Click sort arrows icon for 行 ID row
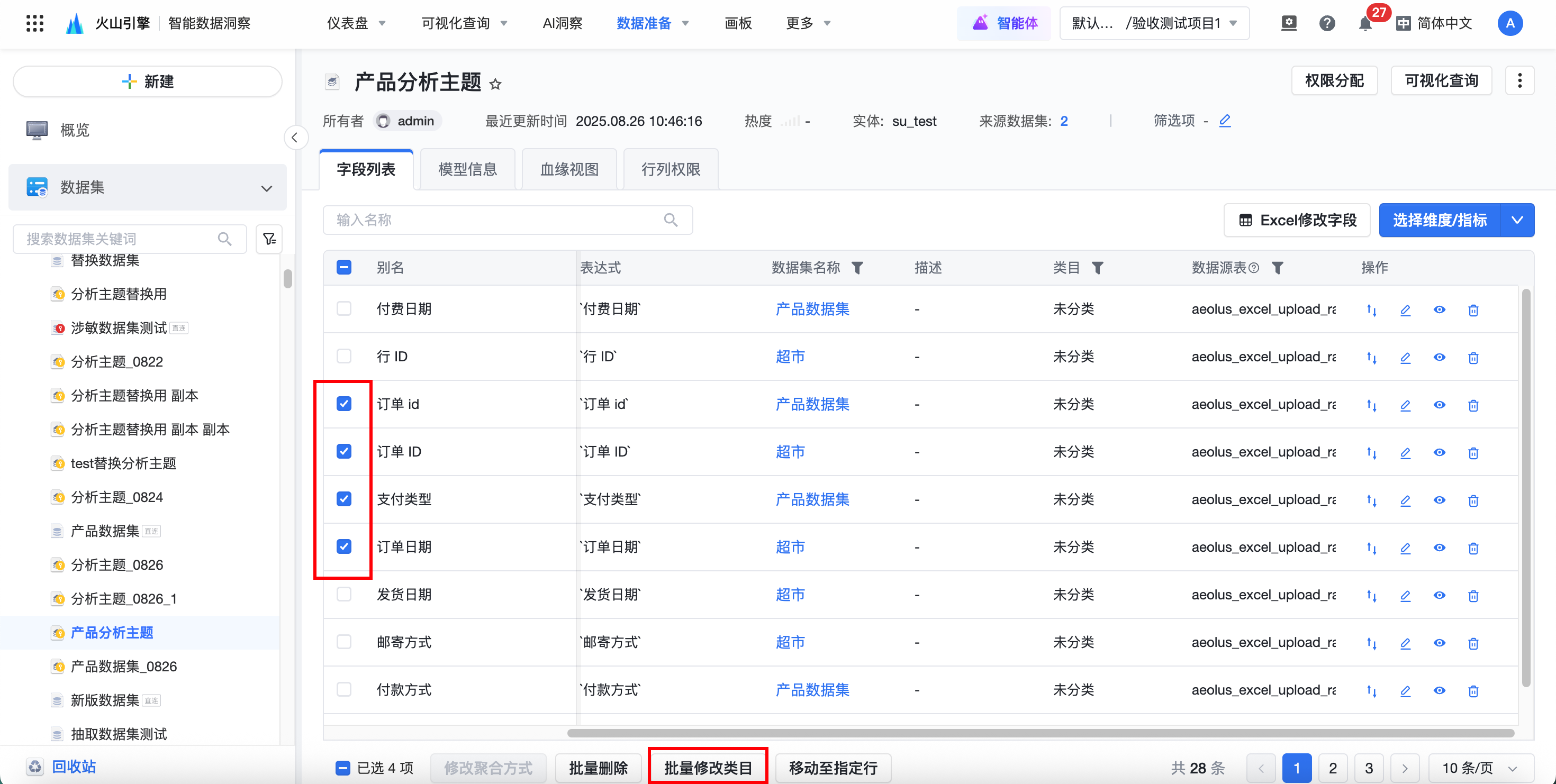This screenshot has width=1556, height=784. [1371, 357]
